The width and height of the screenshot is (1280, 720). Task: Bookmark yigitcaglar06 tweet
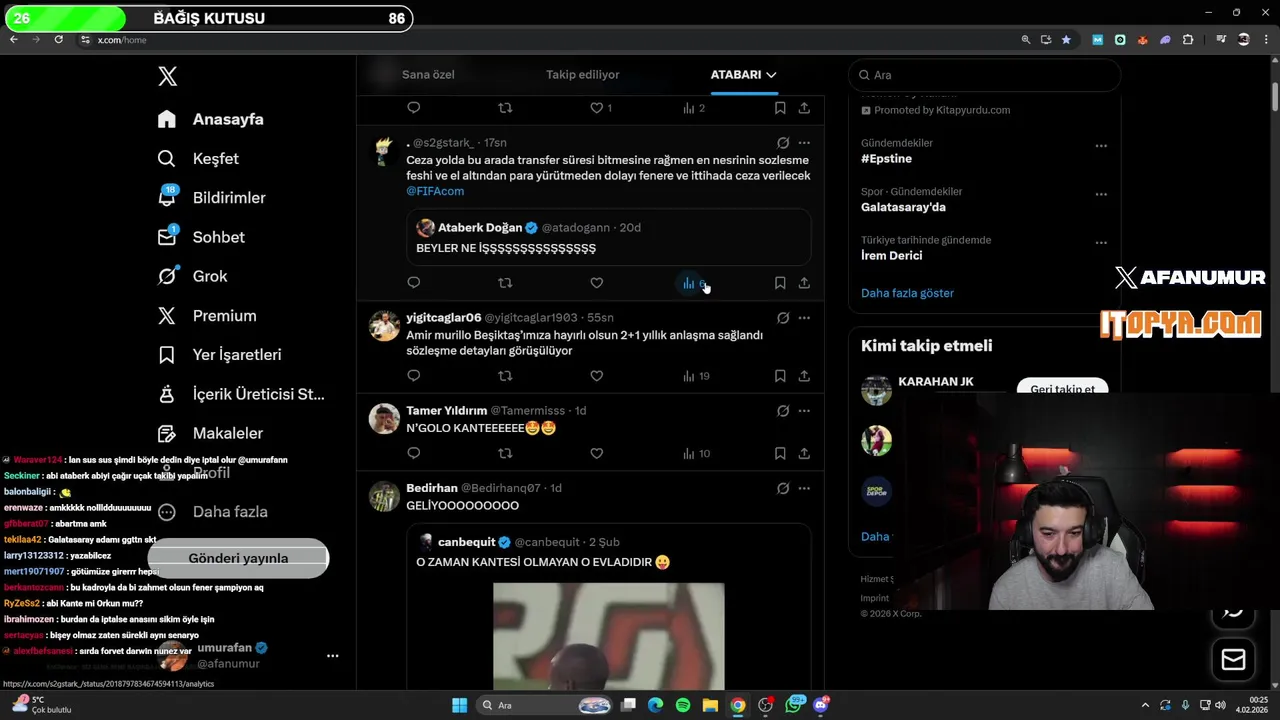point(780,376)
